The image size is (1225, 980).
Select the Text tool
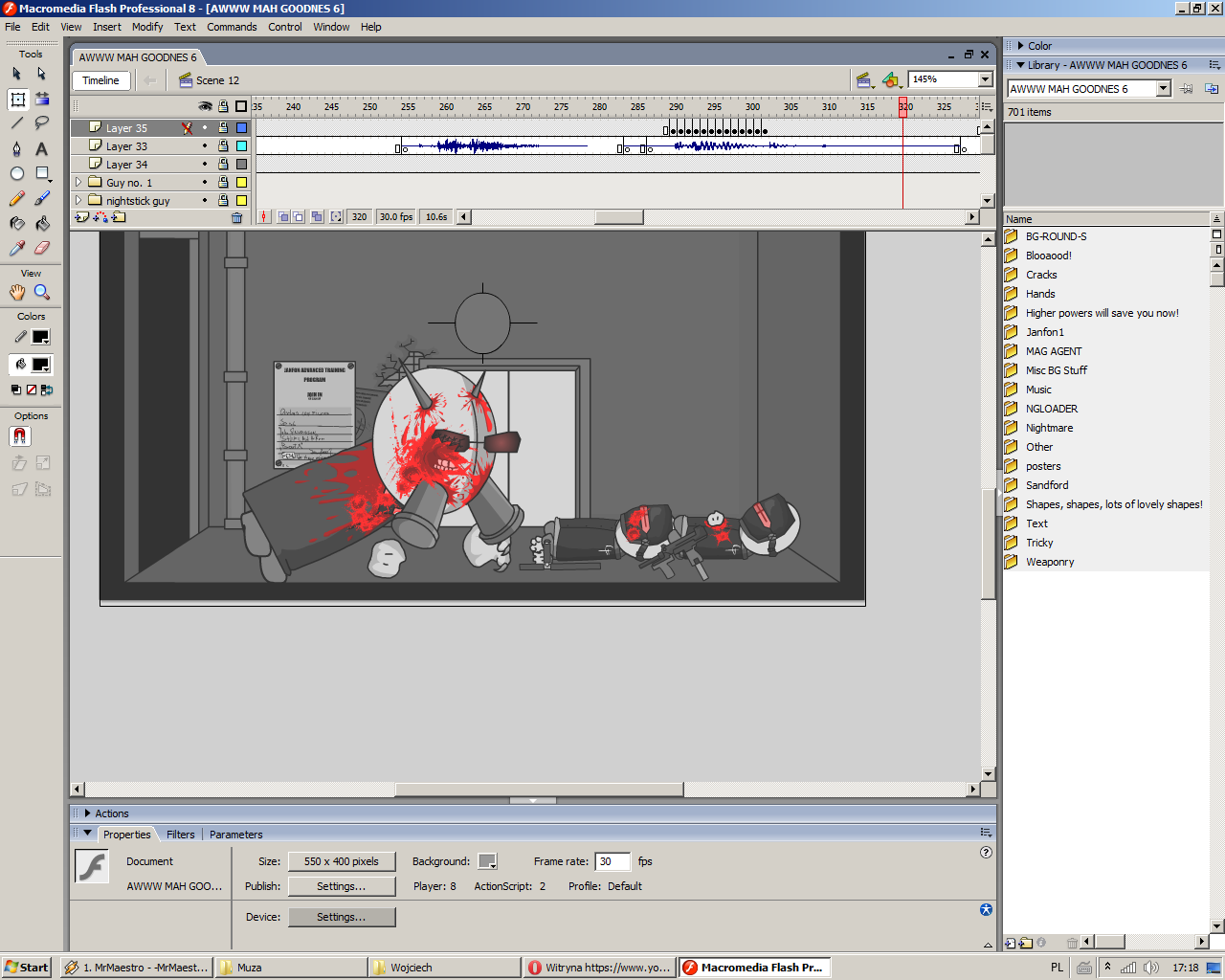click(42, 148)
